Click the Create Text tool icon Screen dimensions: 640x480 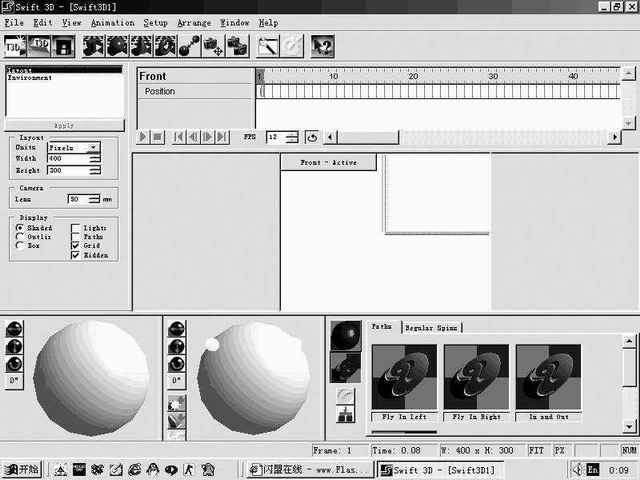click(x=15, y=45)
